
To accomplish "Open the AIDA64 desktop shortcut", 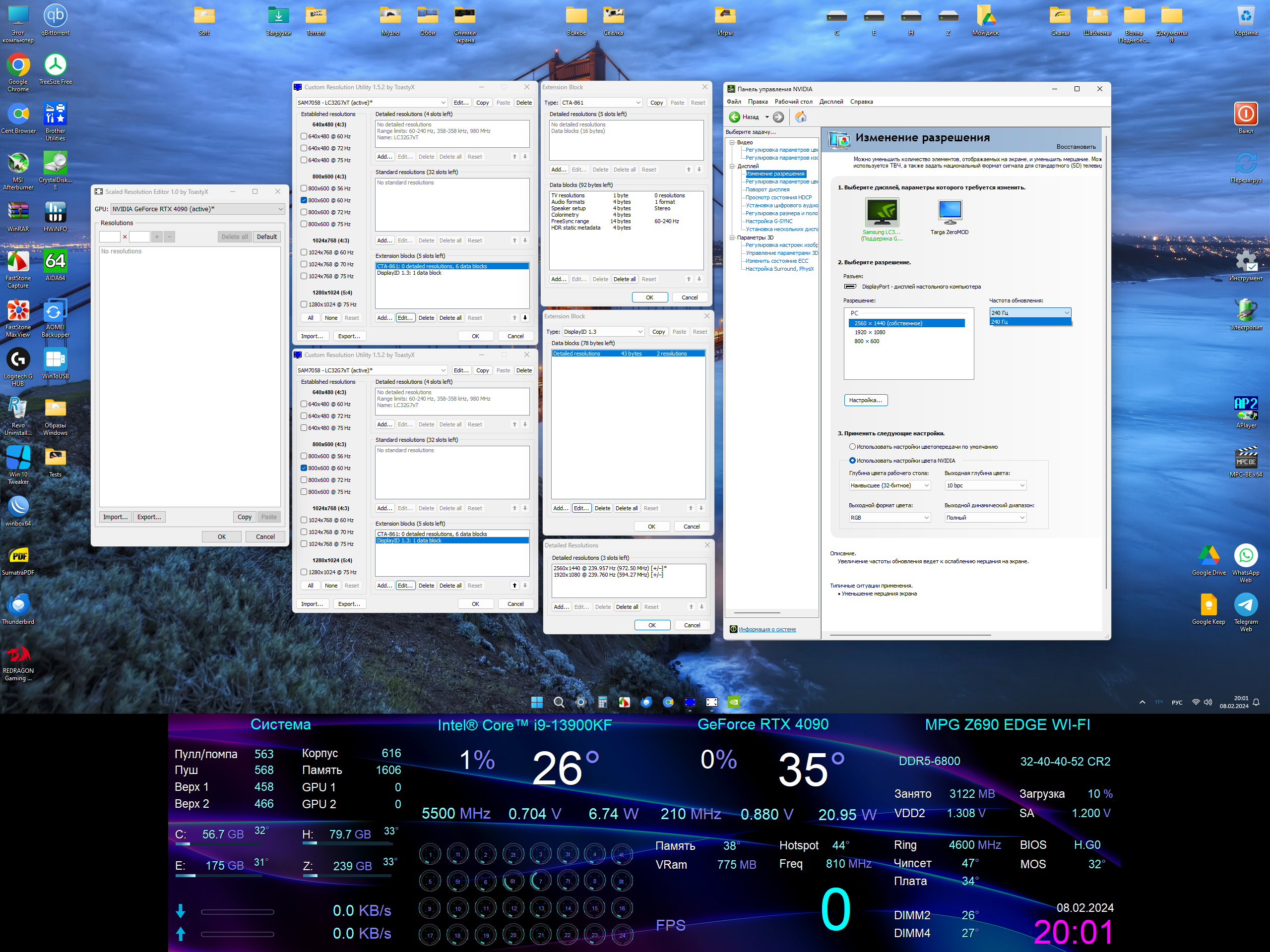I will 55,262.
